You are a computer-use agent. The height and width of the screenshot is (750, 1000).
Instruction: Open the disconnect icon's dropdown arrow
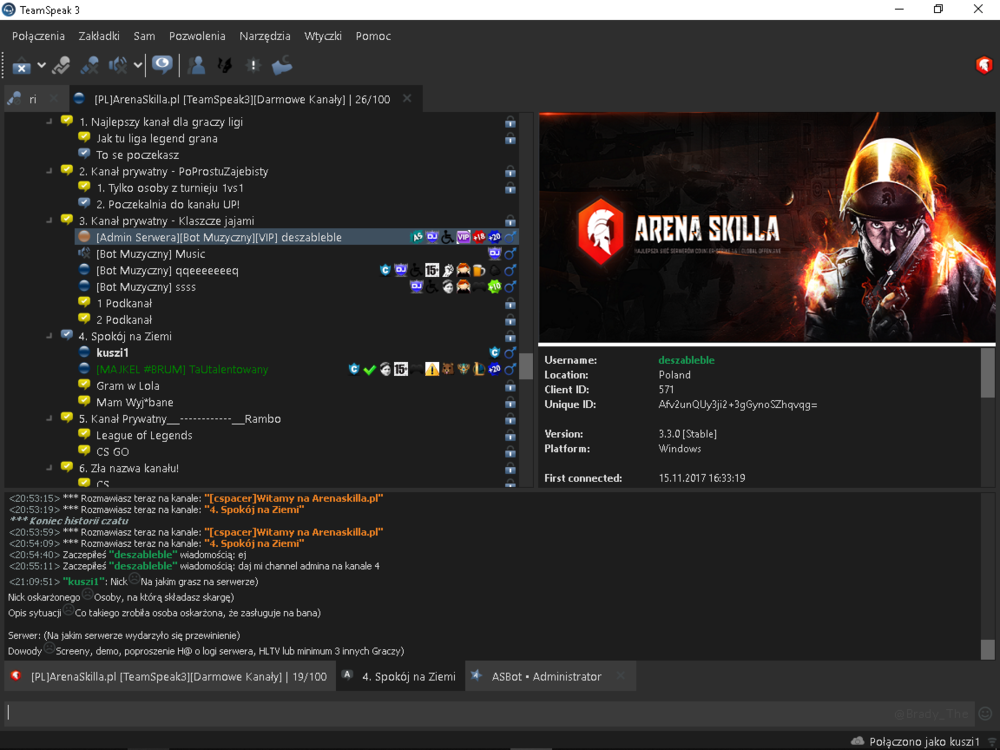pyautogui.click(x=41, y=65)
